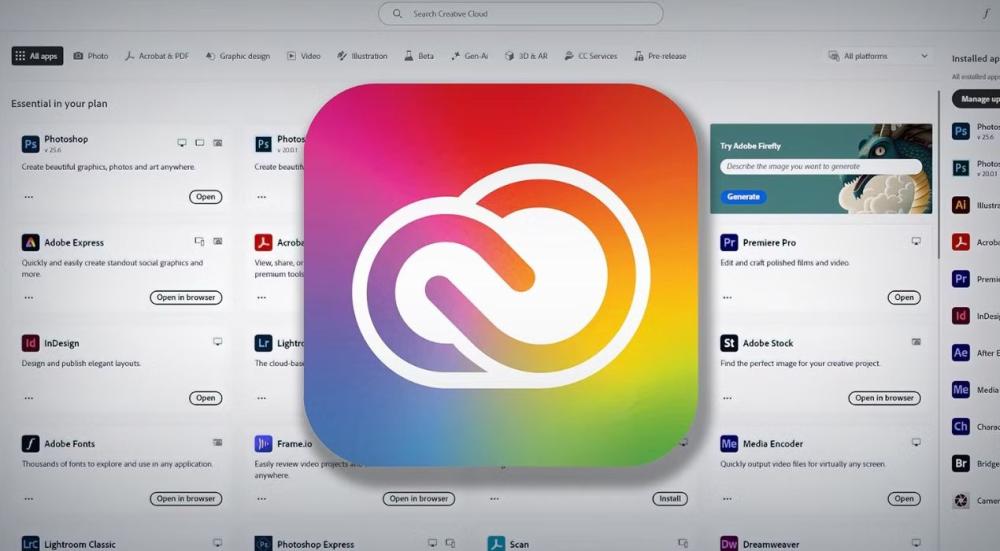This screenshot has height=551, width=1000.
Task: Open Media Encoder with its Open button
Action: pyautogui.click(x=904, y=499)
